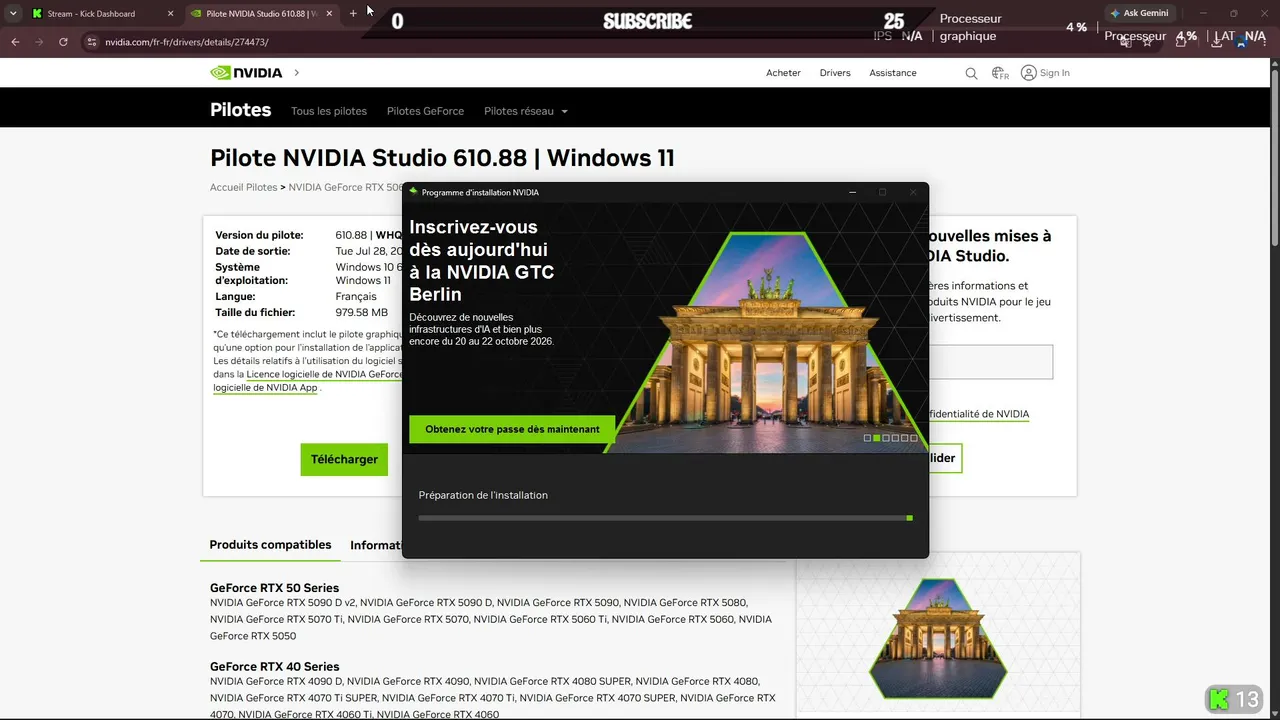1280x720 pixels.
Task: Open the tab search dropdown arrow
Action: (x=13, y=14)
